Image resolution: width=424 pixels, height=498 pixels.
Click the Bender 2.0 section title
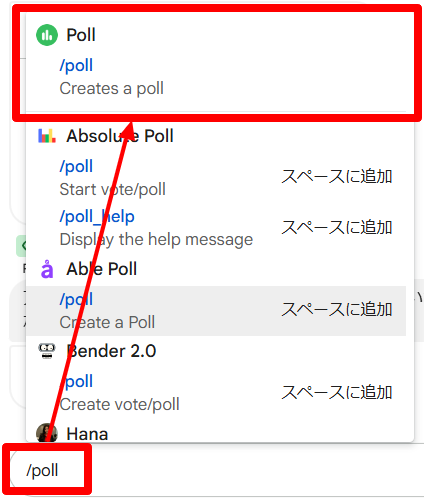click(x=111, y=351)
